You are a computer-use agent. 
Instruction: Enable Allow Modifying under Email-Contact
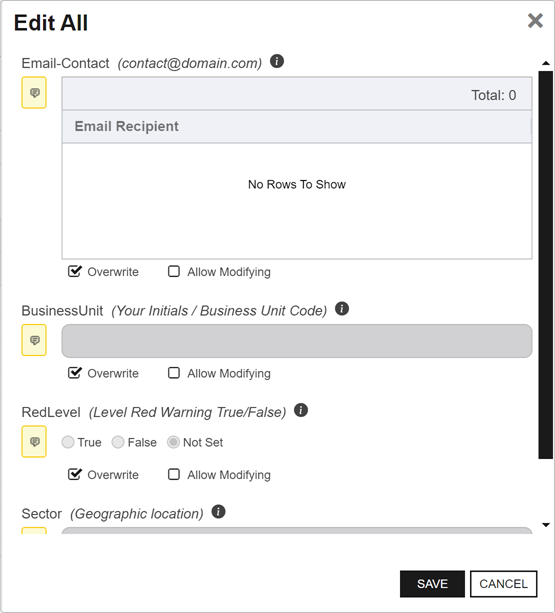[x=174, y=271]
